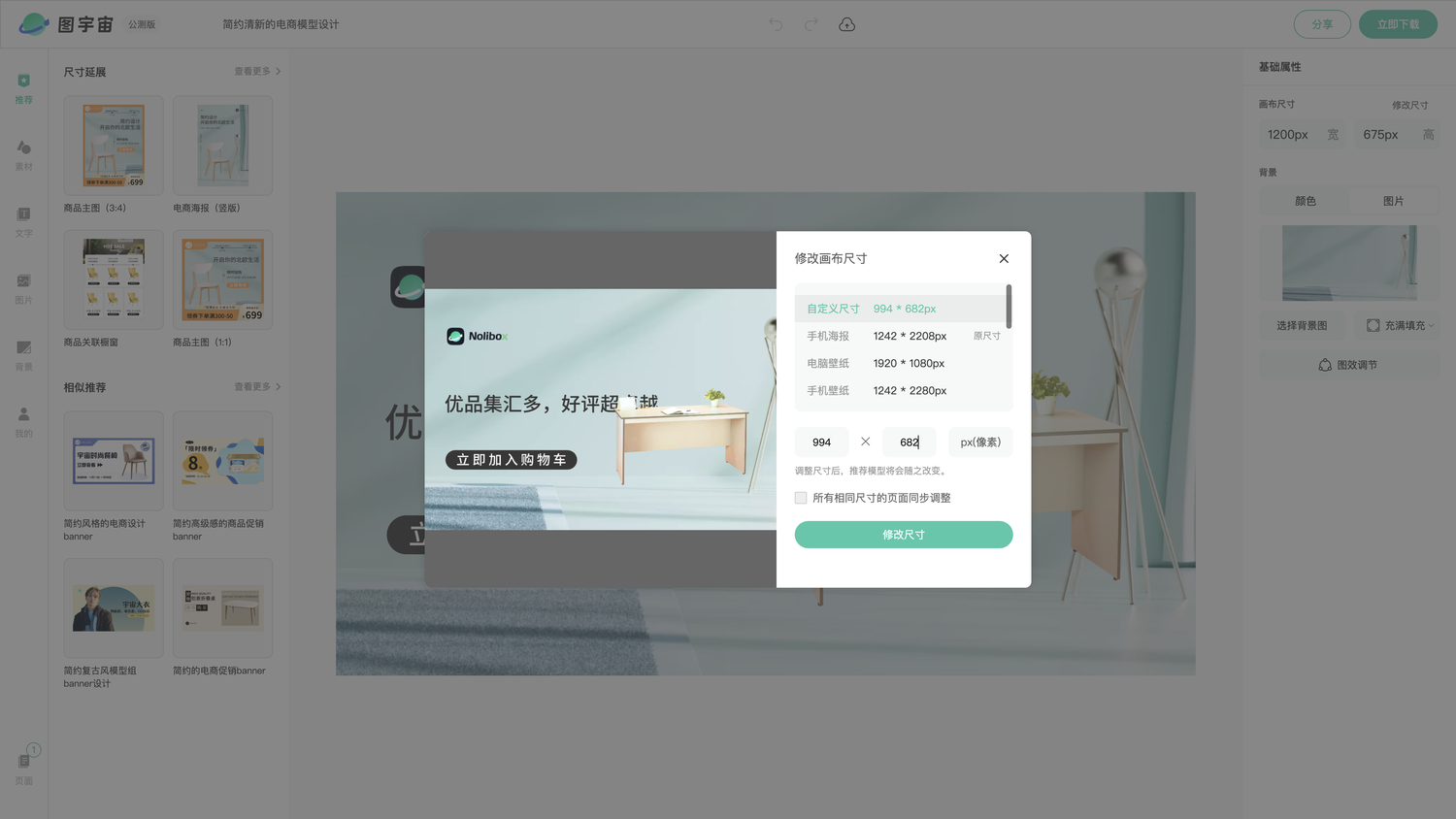
Task: Click the width field showing 994
Action: click(821, 442)
